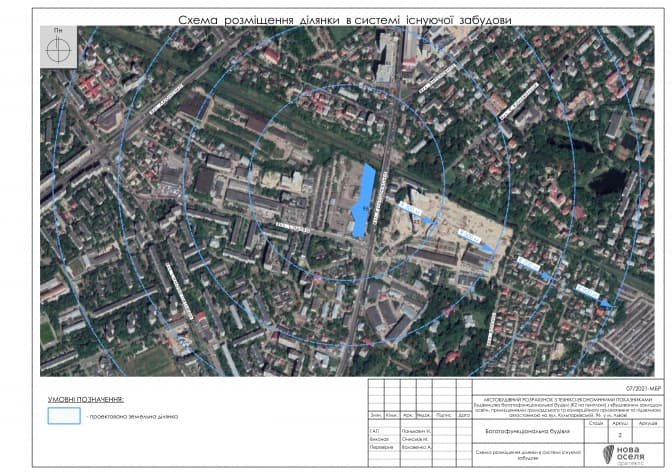This screenshot has width=672, height=475.
Task: Click the sheet number '2' cell
Action: [620, 435]
